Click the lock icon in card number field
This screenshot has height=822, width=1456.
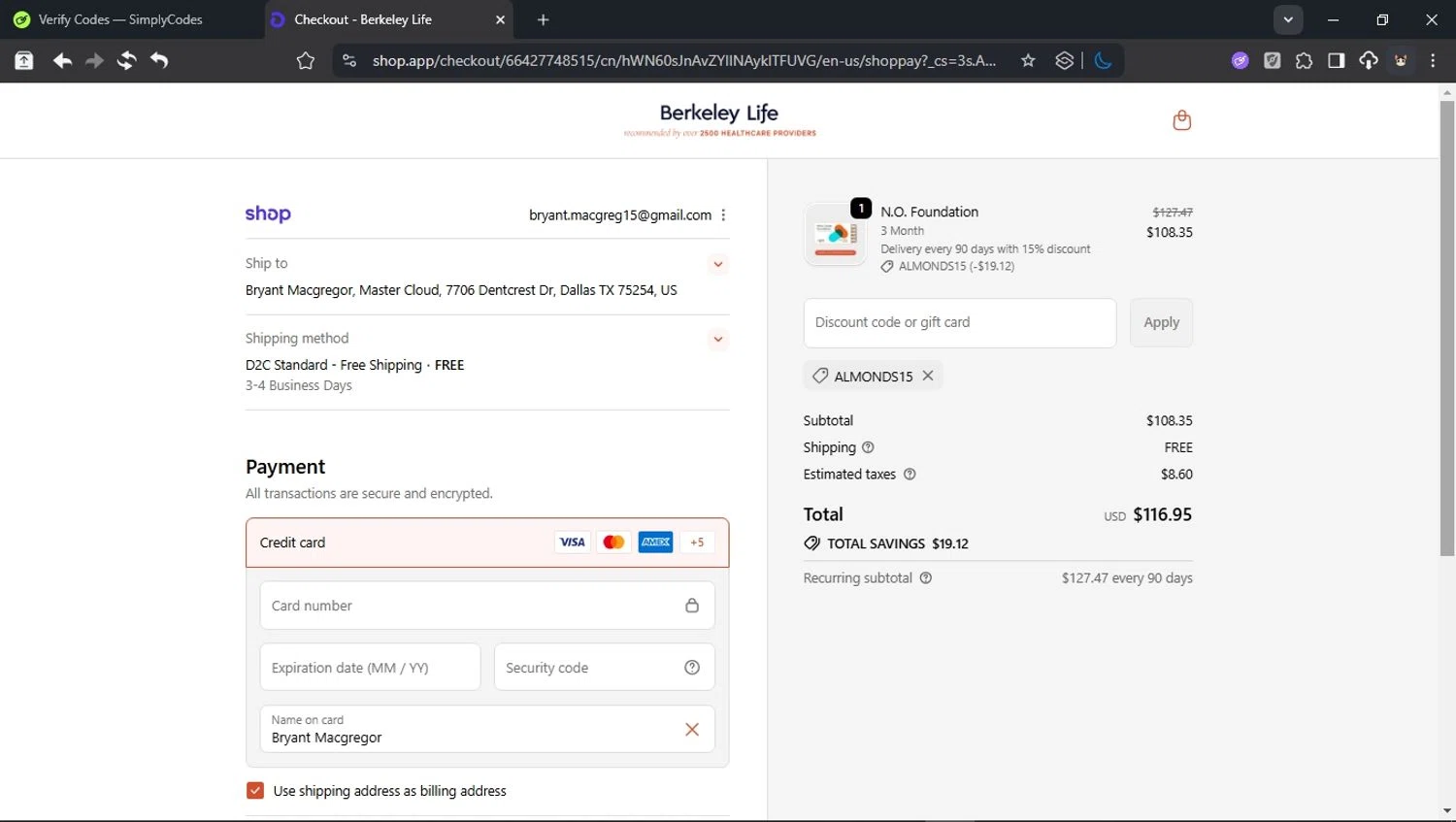pyautogui.click(x=692, y=606)
